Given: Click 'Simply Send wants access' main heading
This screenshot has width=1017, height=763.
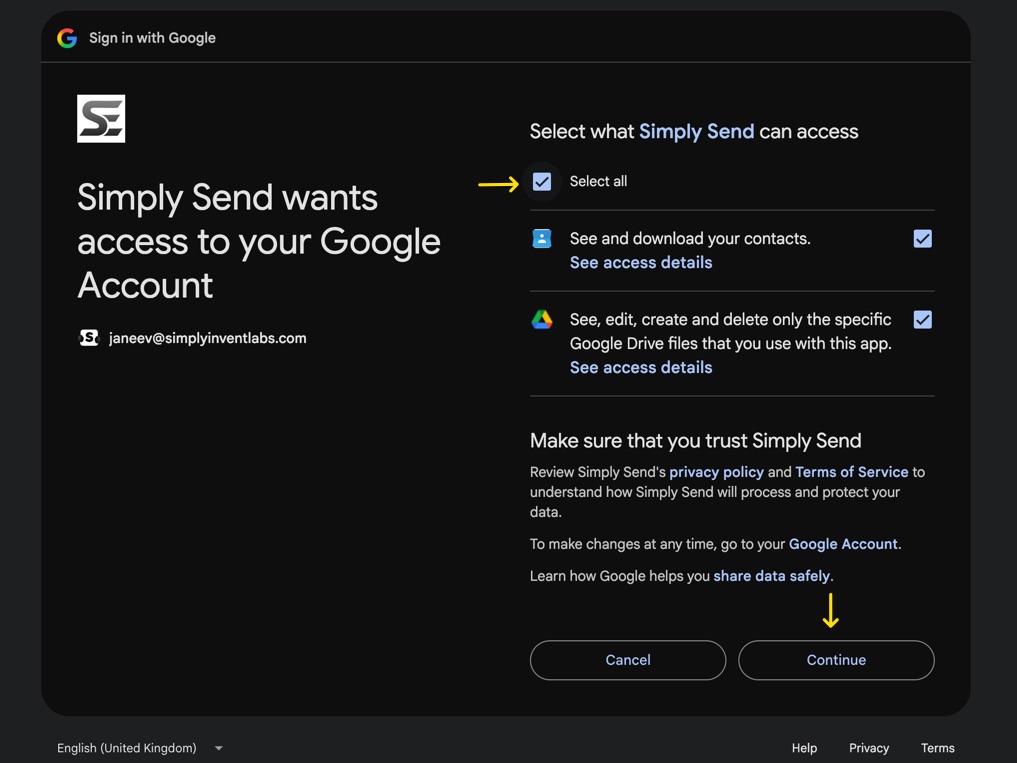Looking at the screenshot, I should click(259, 241).
